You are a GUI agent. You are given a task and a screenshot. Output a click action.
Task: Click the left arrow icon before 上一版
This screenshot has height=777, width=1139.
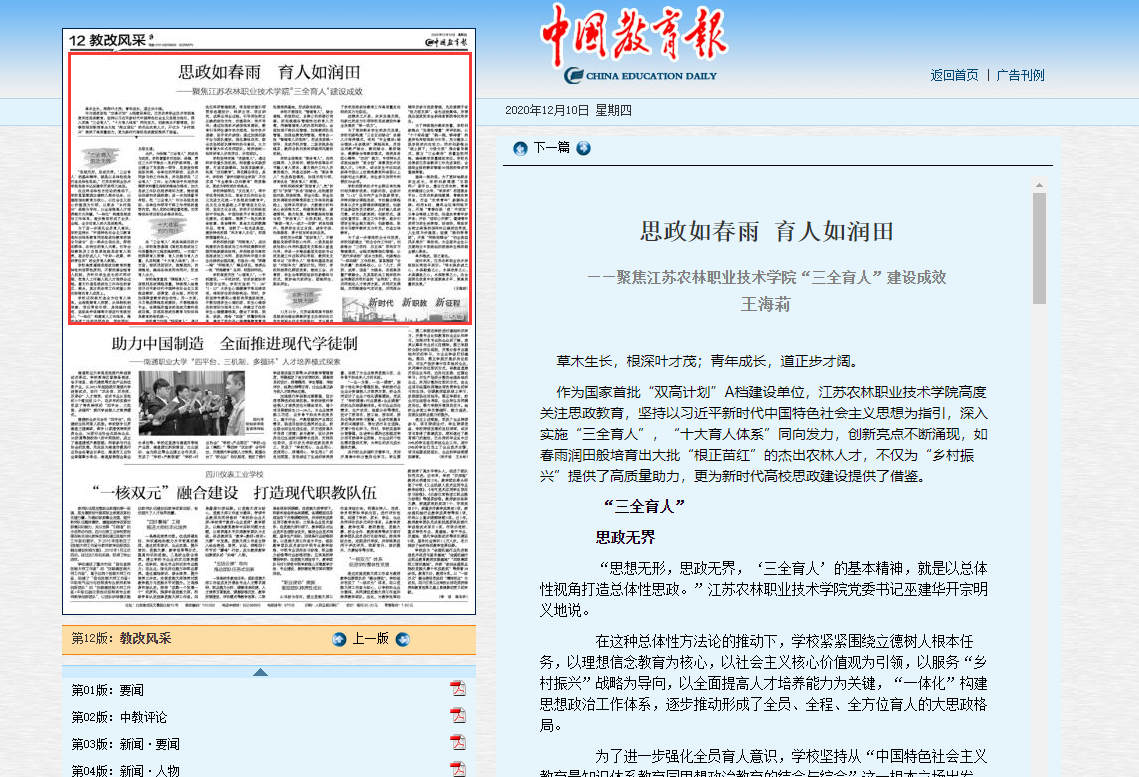click(x=339, y=639)
